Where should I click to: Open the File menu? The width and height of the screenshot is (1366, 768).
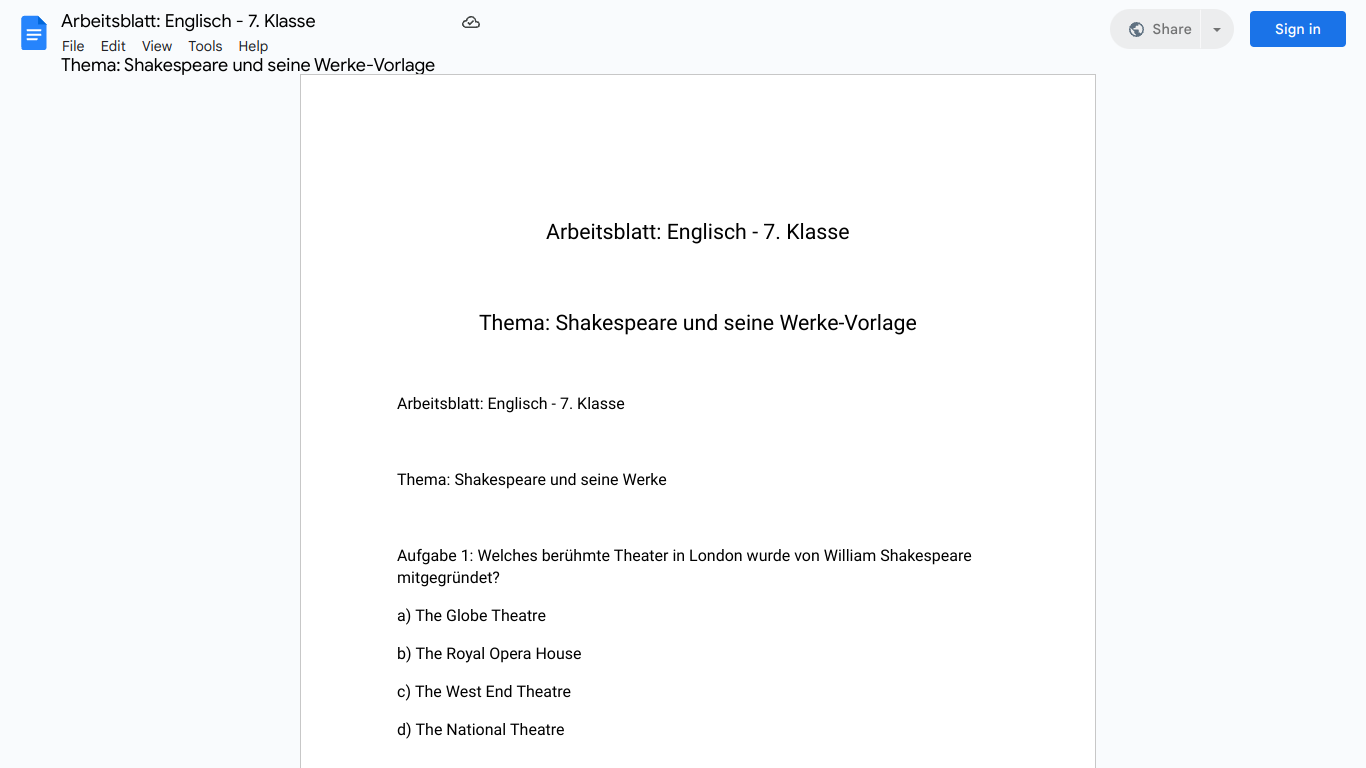coord(73,46)
